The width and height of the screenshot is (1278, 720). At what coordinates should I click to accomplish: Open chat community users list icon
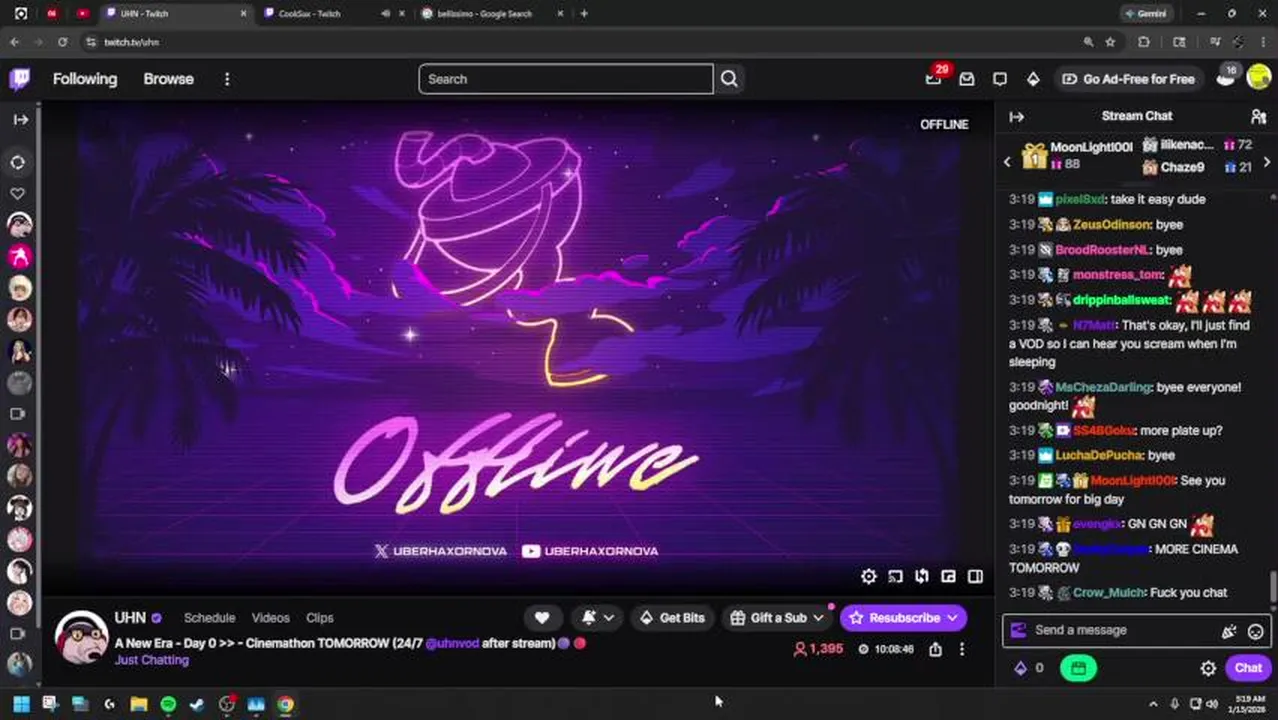tap(1259, 117)
